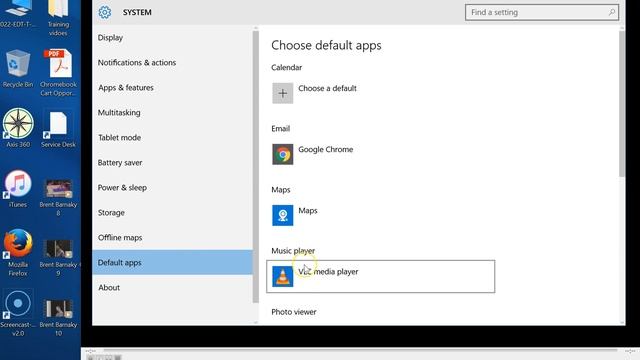This screenshot has height=360, width=640.
Task: Change the Maps default app
Action: (380, 215)
